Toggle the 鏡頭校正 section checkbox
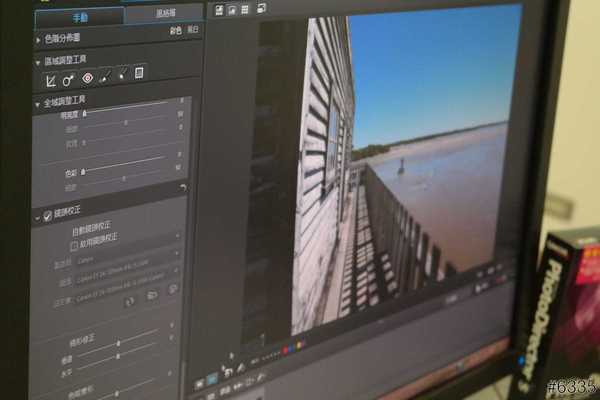Screen dimensions: 600x400 (47, 215)
